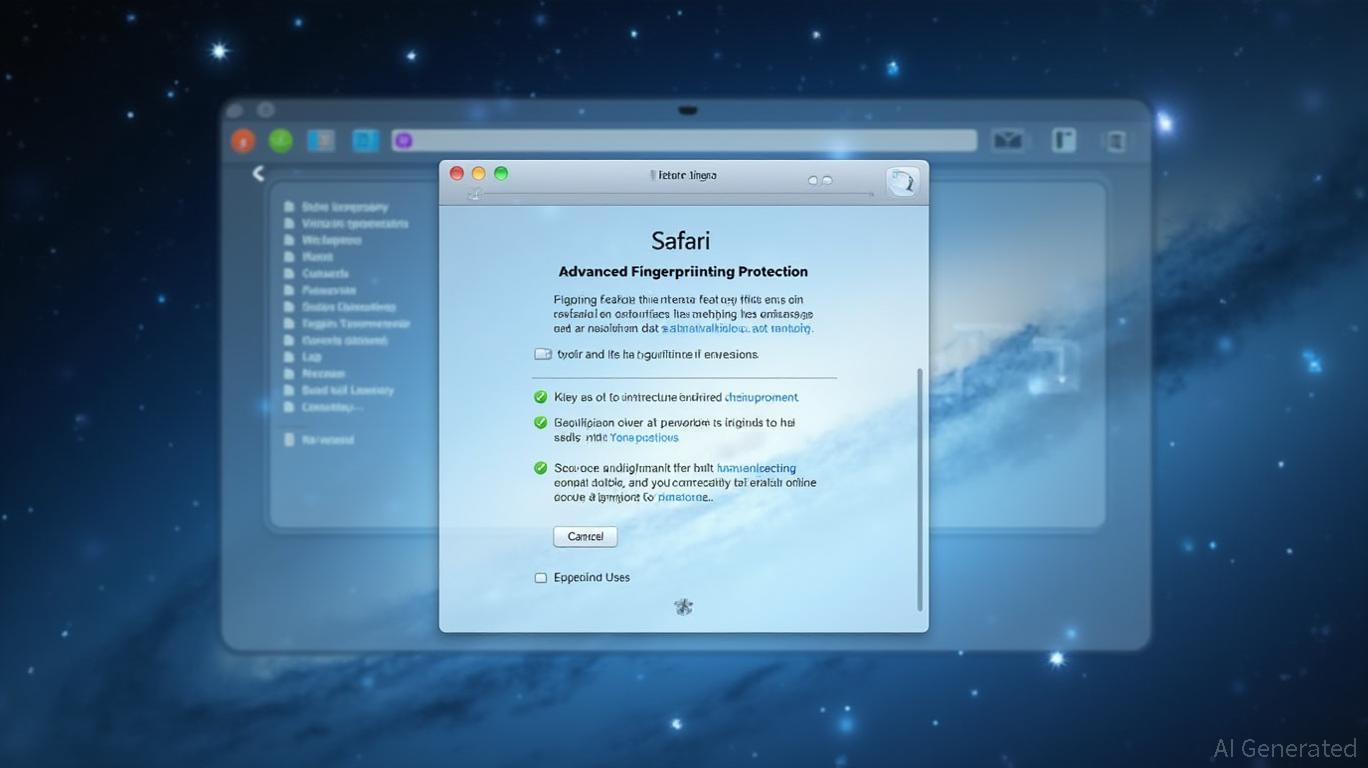Click the reading list icon at toolbar right
The height and width of the screenshot is (768, 1368).
(x=1117, y=140)
